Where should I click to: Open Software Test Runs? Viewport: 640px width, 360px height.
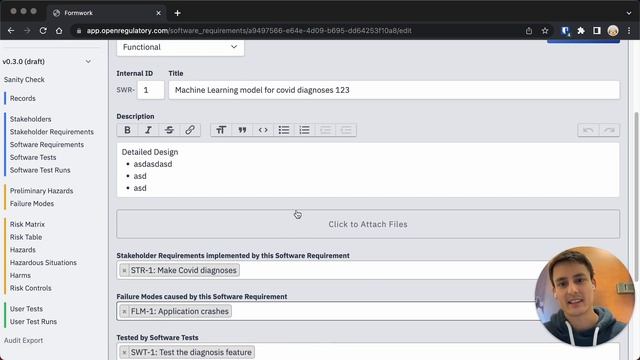click(40, 170)
